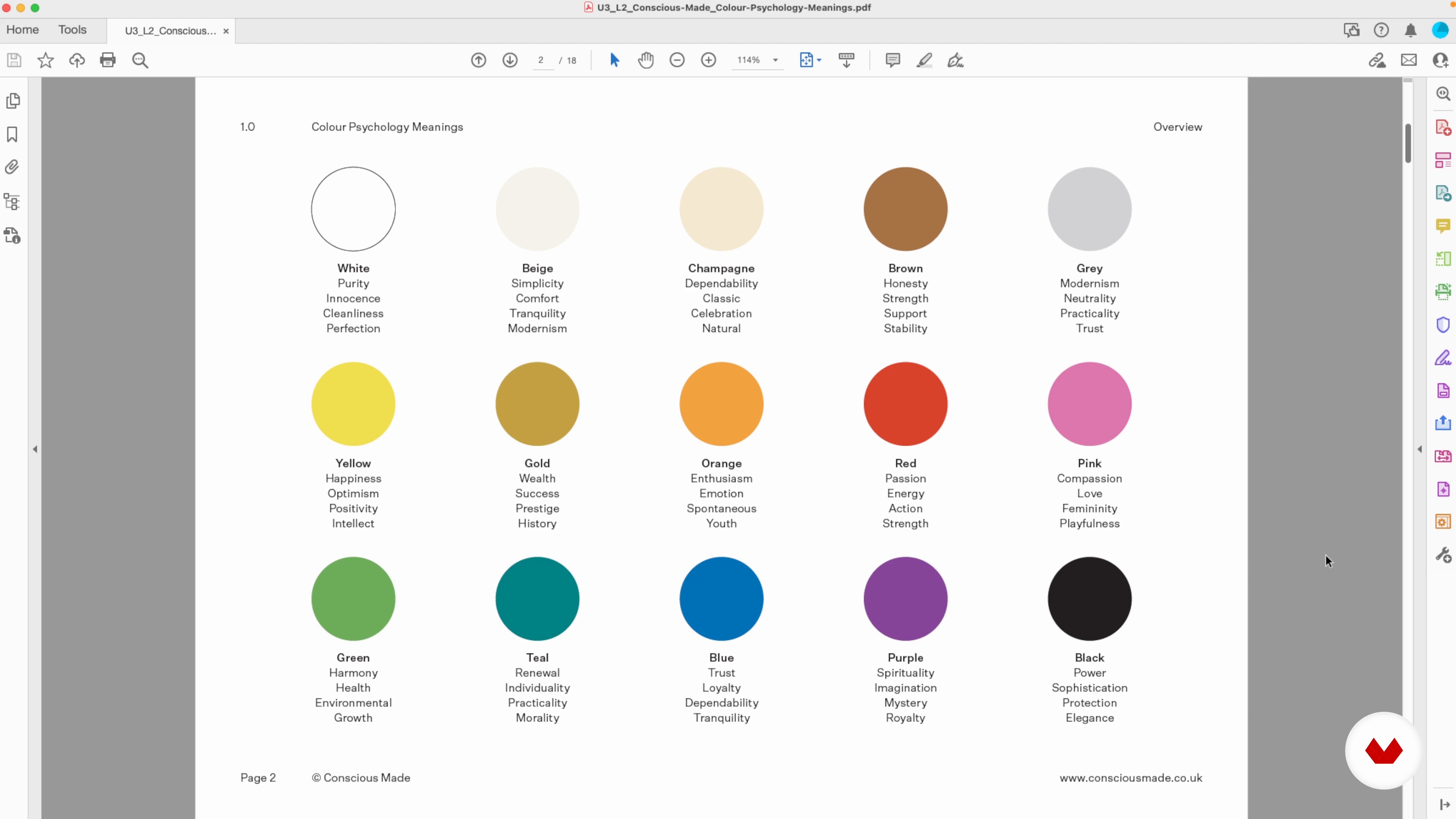Open page thumbnails panel
The image size is (1456, 819).
[x=13, y=101]
